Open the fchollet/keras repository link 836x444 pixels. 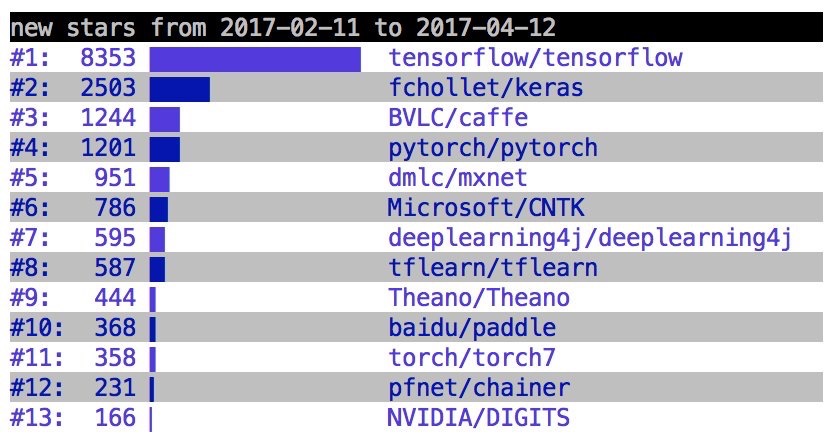click(x=486, y=88)
